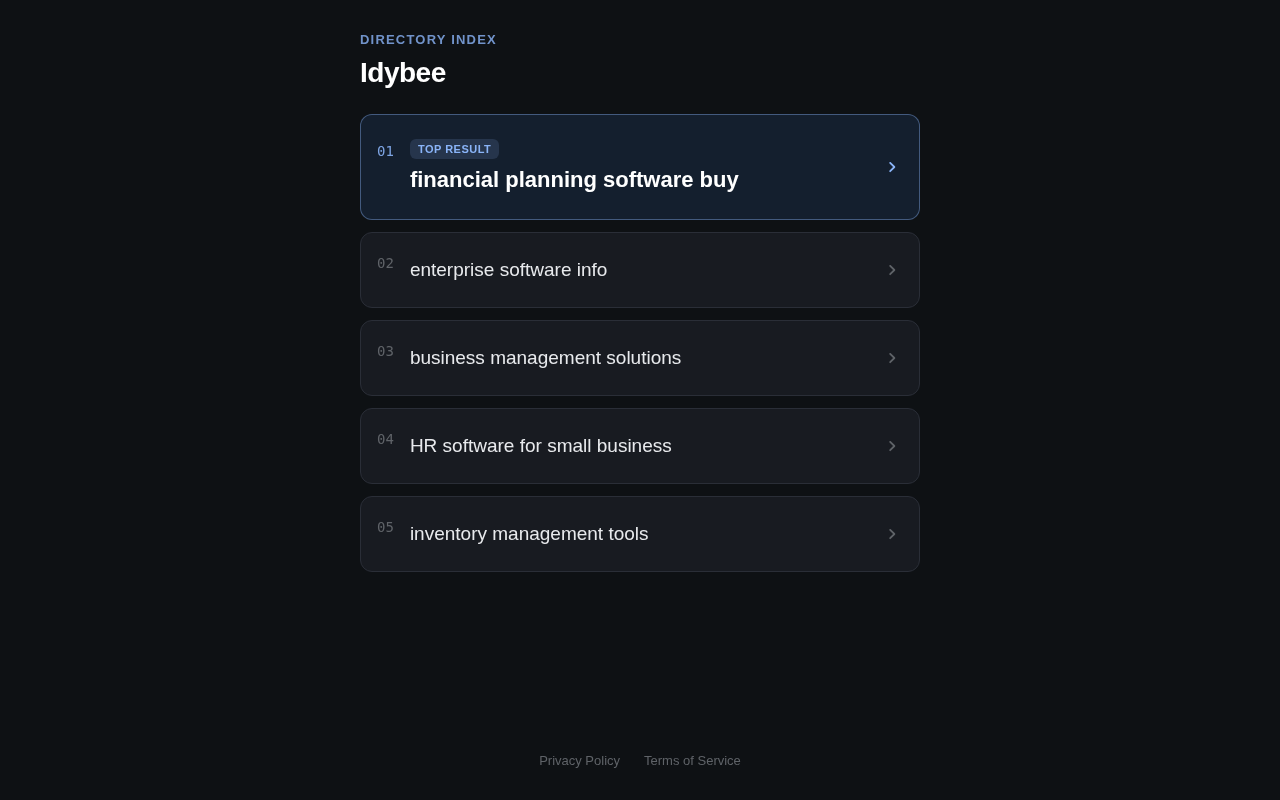This screenshot has width=1280, height=800.
Task: Click chevron beside enterprise software info
Action: pyautogui.click(x=892, y=270)
